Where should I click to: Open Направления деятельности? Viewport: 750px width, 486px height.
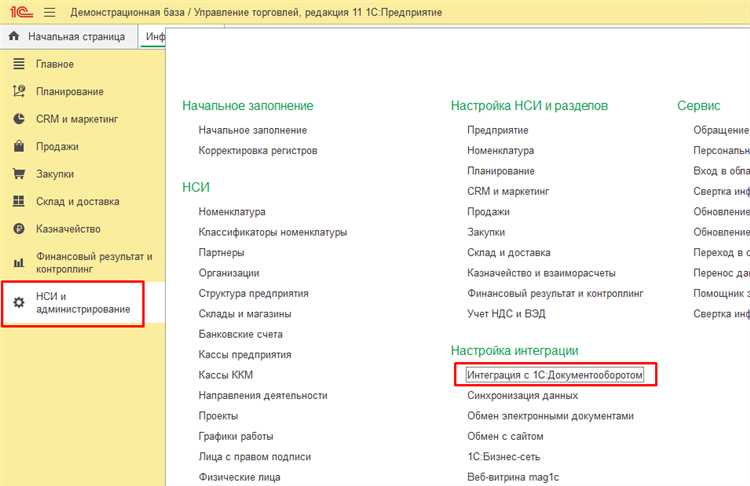pyautogui.click(x=263, y=396)
